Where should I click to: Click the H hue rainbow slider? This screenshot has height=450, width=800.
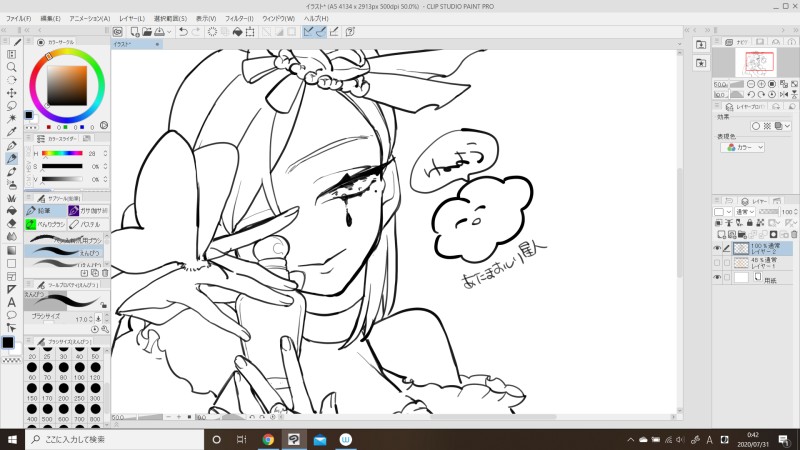(x=62, y=153)
